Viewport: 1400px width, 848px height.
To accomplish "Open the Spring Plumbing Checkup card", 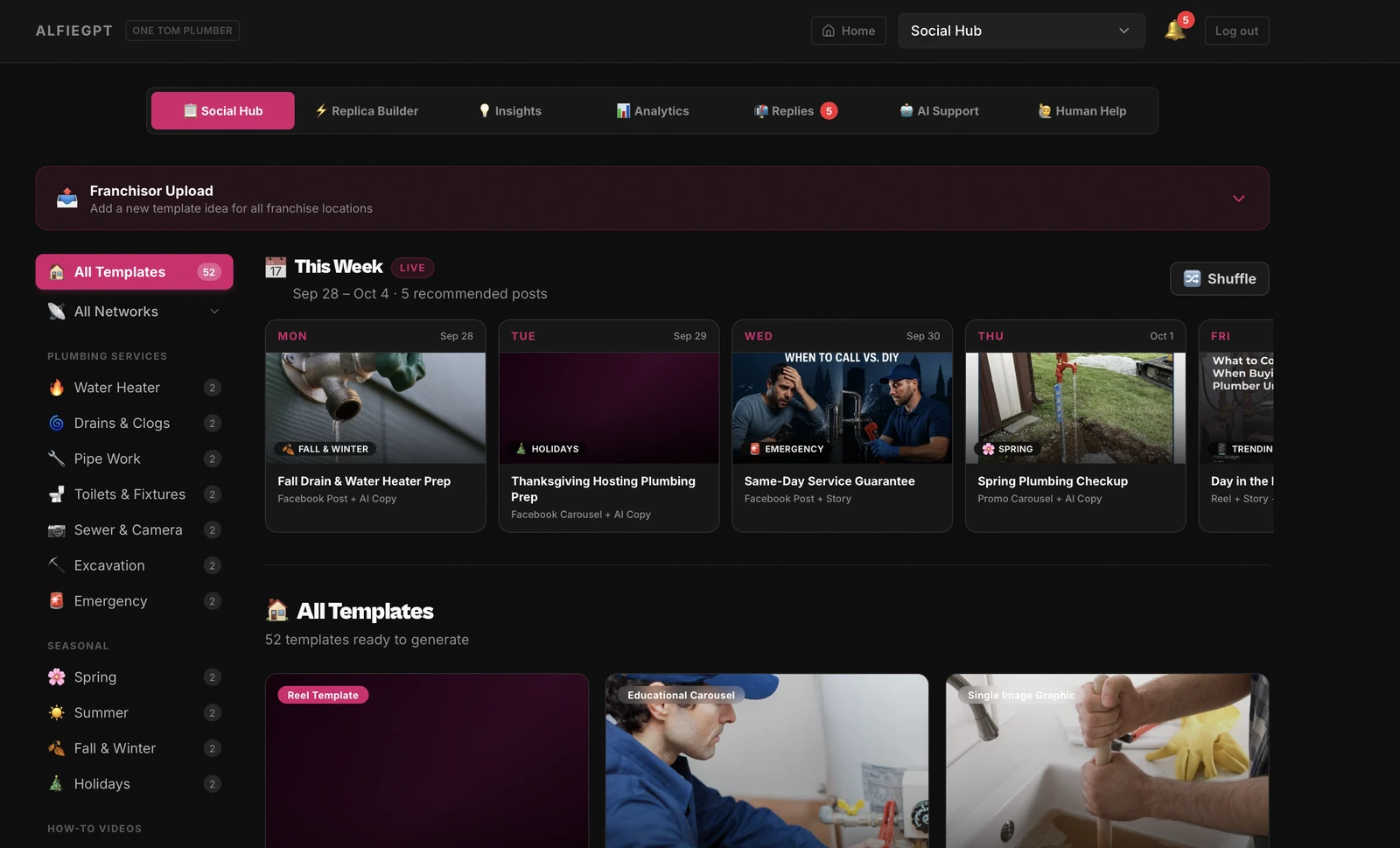I will [x=1075, y=426].
